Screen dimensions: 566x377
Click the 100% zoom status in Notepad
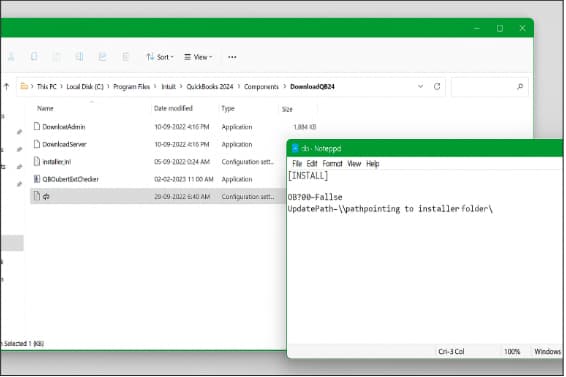(x=512, y=352)
